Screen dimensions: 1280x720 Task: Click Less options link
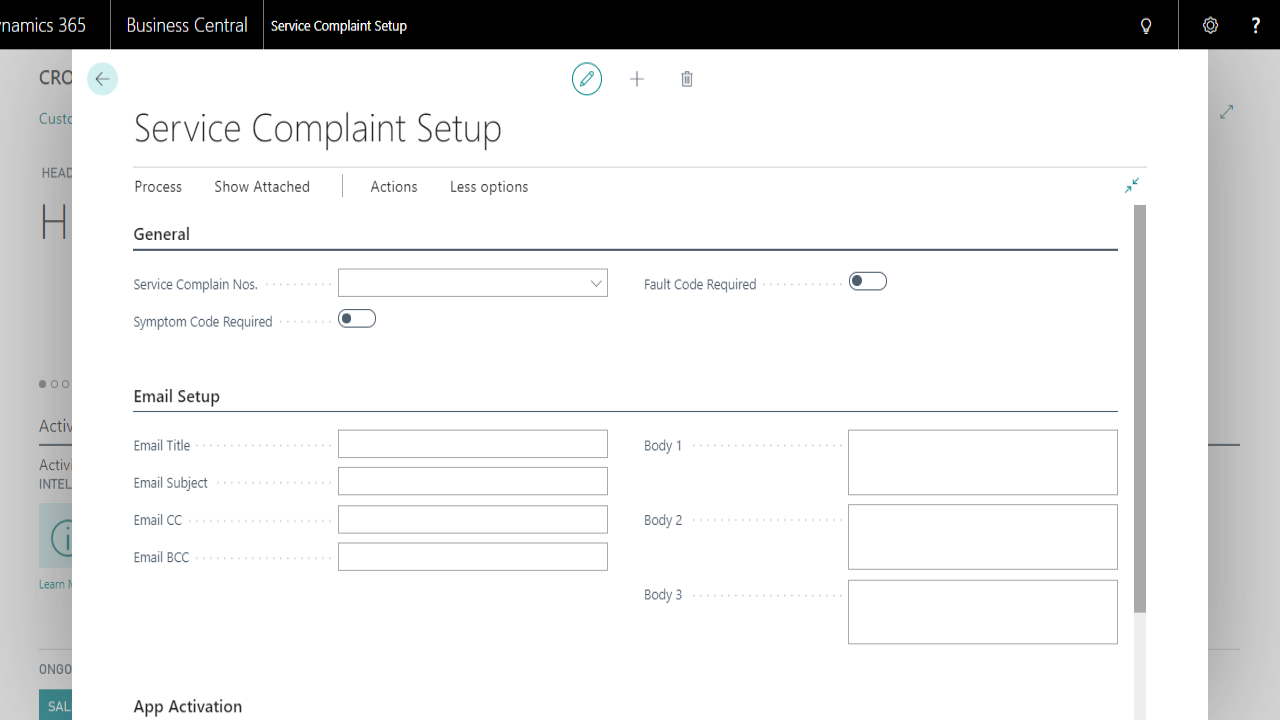coord(489,187)
